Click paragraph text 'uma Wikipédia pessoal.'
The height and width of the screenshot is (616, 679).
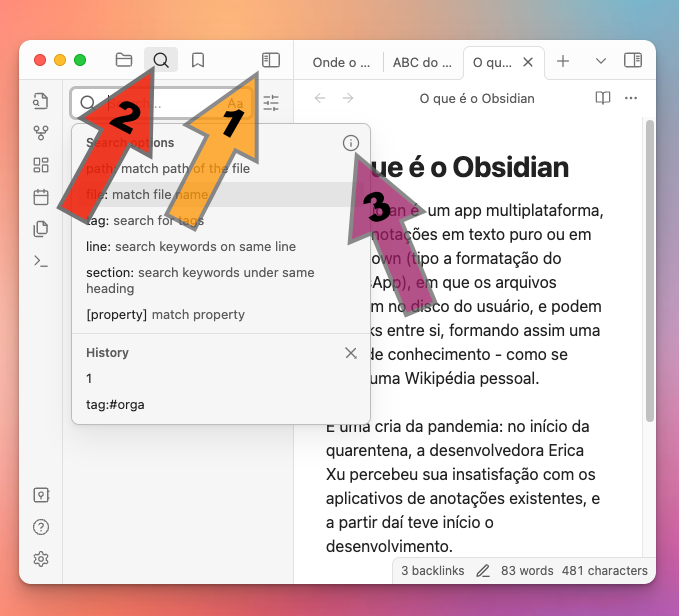pos(454,378)
